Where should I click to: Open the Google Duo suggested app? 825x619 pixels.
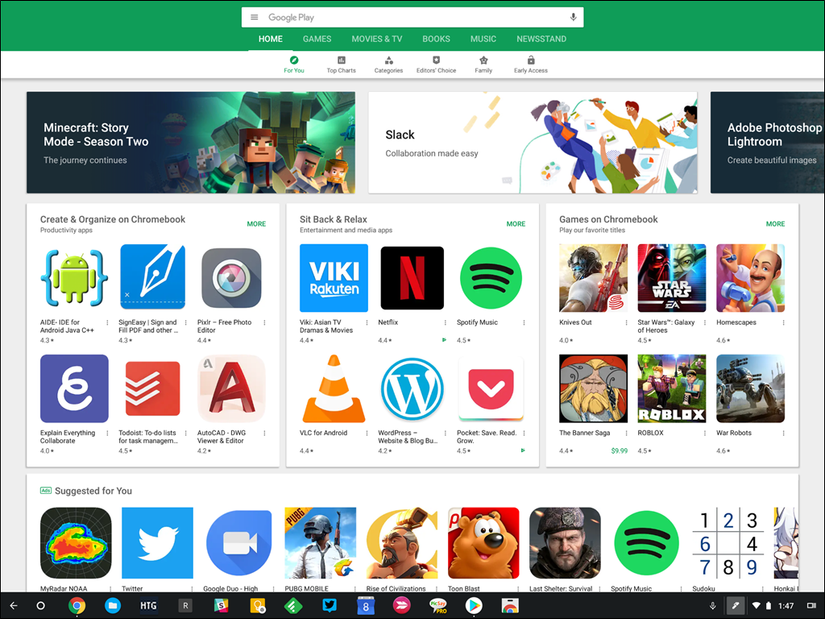pos(239,543)
